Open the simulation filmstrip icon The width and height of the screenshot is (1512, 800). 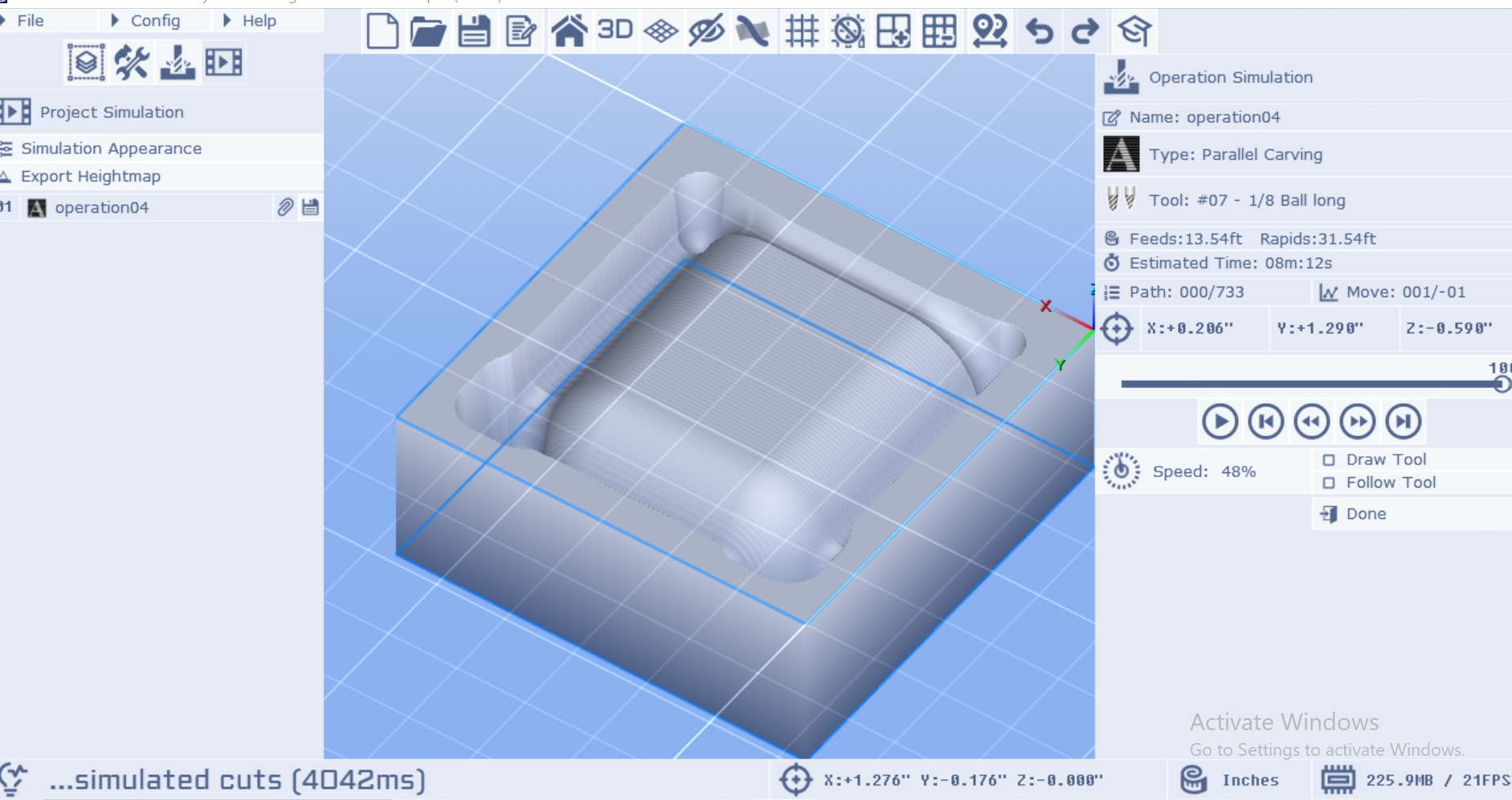[223, 62]
